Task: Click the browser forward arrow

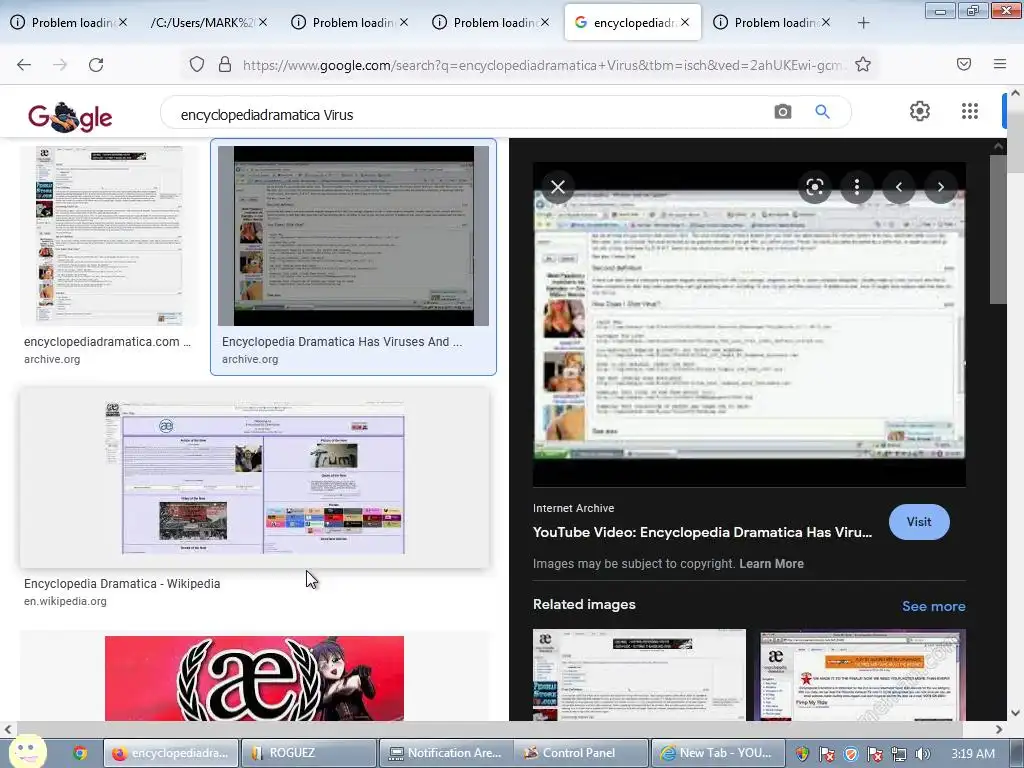Action: (60, 65)
